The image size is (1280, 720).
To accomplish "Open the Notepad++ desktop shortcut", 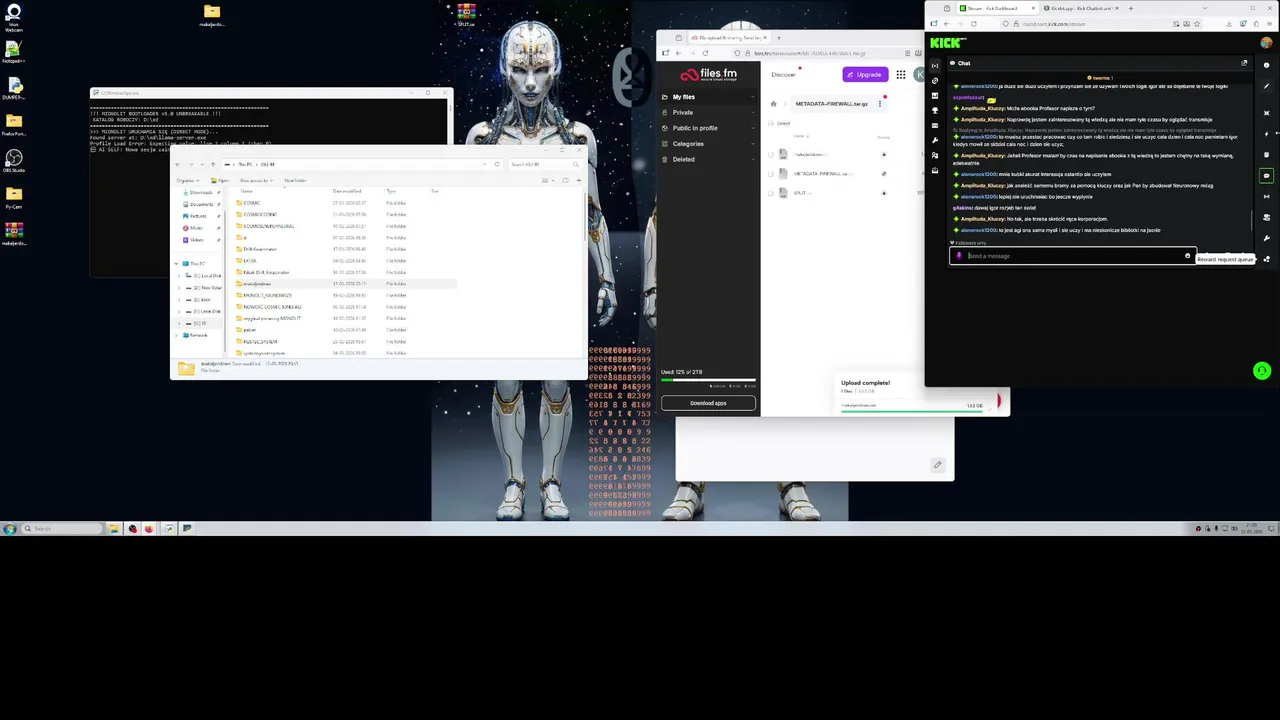I will (x=14, y=52).
